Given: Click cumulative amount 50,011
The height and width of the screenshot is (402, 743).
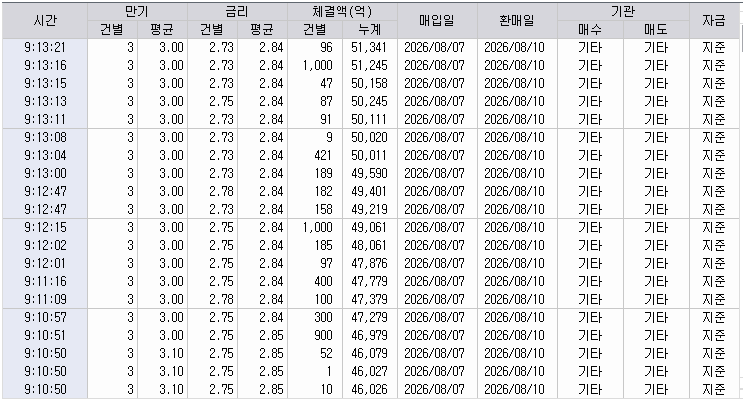Looking at the screenshot, I should click(x=369, y=155).
